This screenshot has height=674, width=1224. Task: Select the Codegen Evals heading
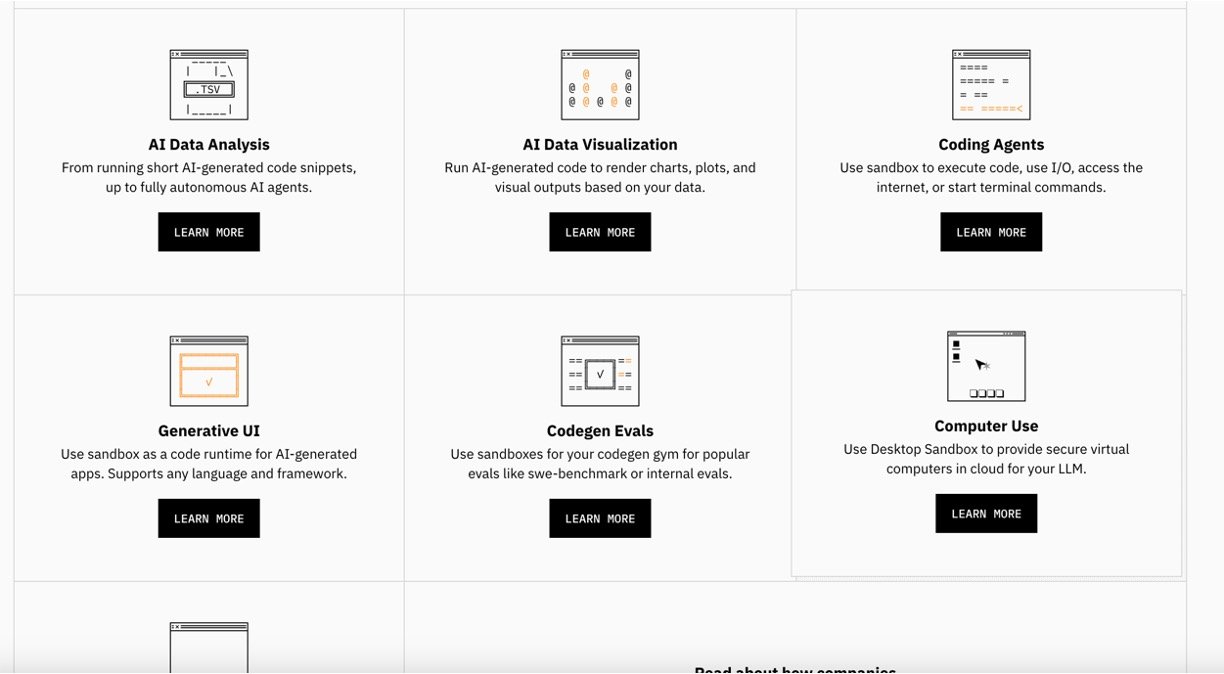600,431
